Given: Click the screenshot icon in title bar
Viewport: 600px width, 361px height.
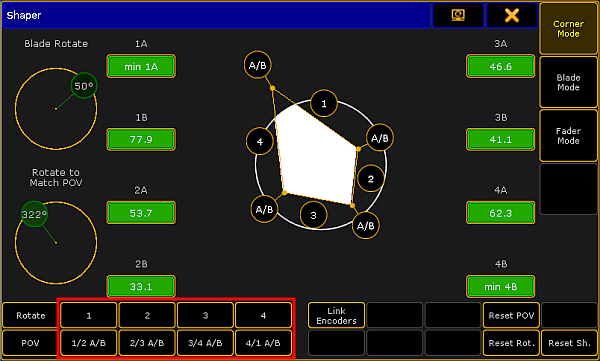Looking at the screenshot, I should tap(458, 15).
